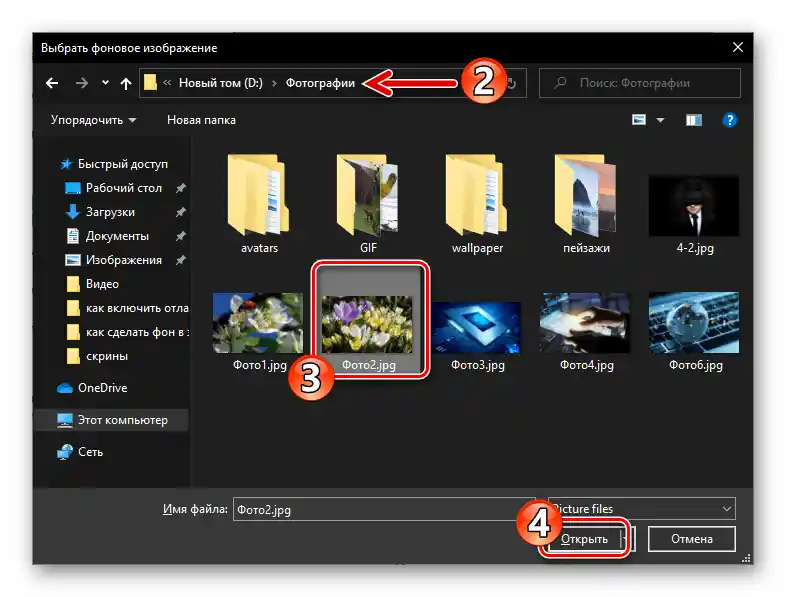The width and height of the screenshot is (786, 597).
Task: Close the background image dialog
Action: tap(737, 48)
